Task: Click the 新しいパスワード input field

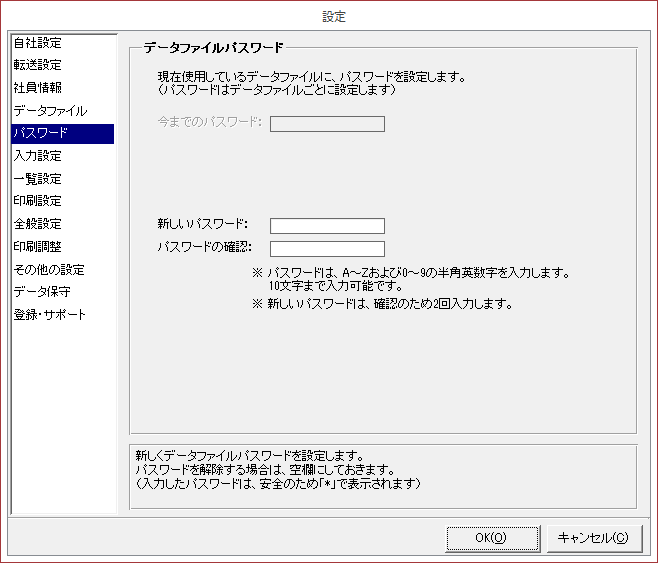Action: 327,226
